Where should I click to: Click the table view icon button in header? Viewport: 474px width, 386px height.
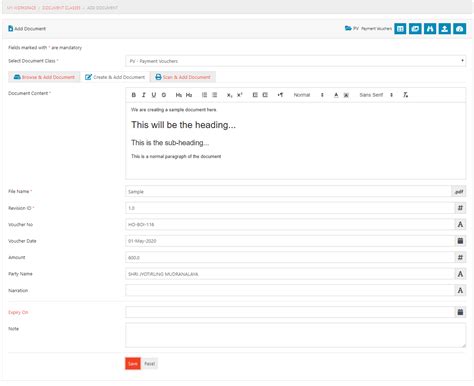400,29
